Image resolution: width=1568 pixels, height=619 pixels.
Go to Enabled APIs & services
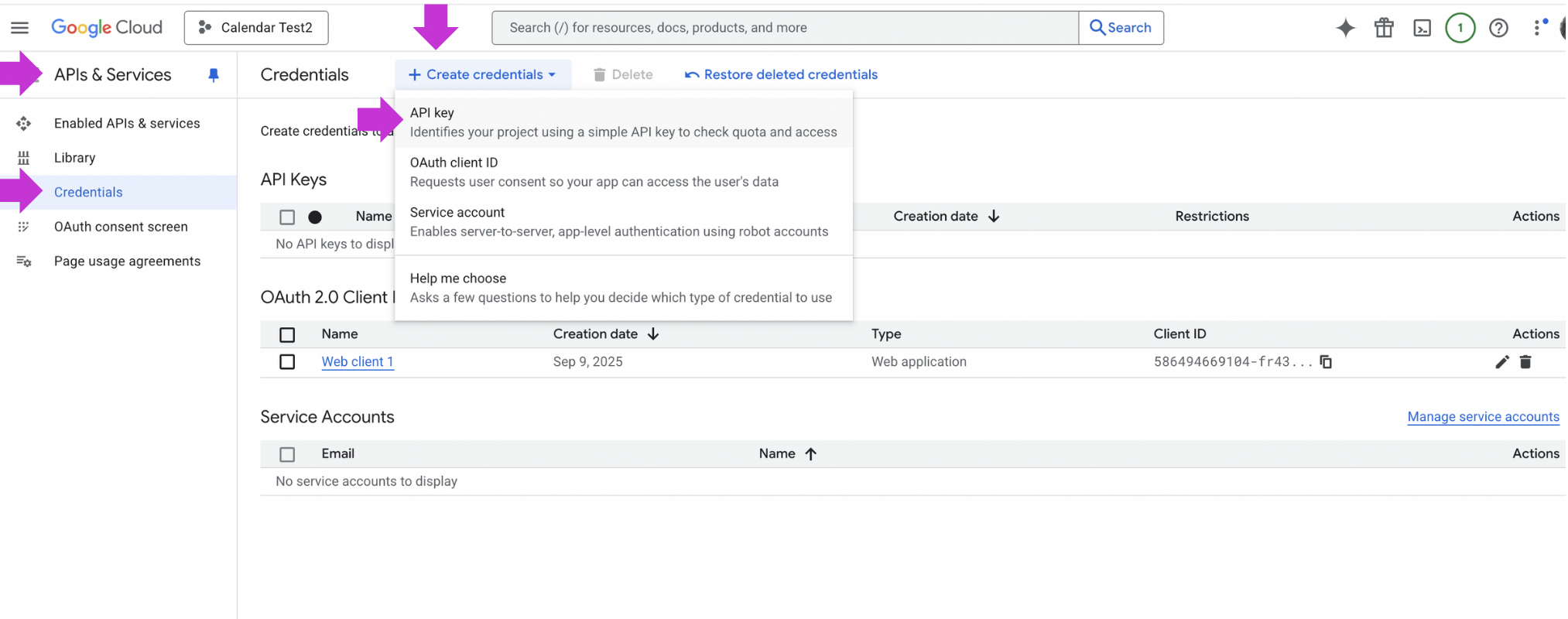[x=127, y=123]
